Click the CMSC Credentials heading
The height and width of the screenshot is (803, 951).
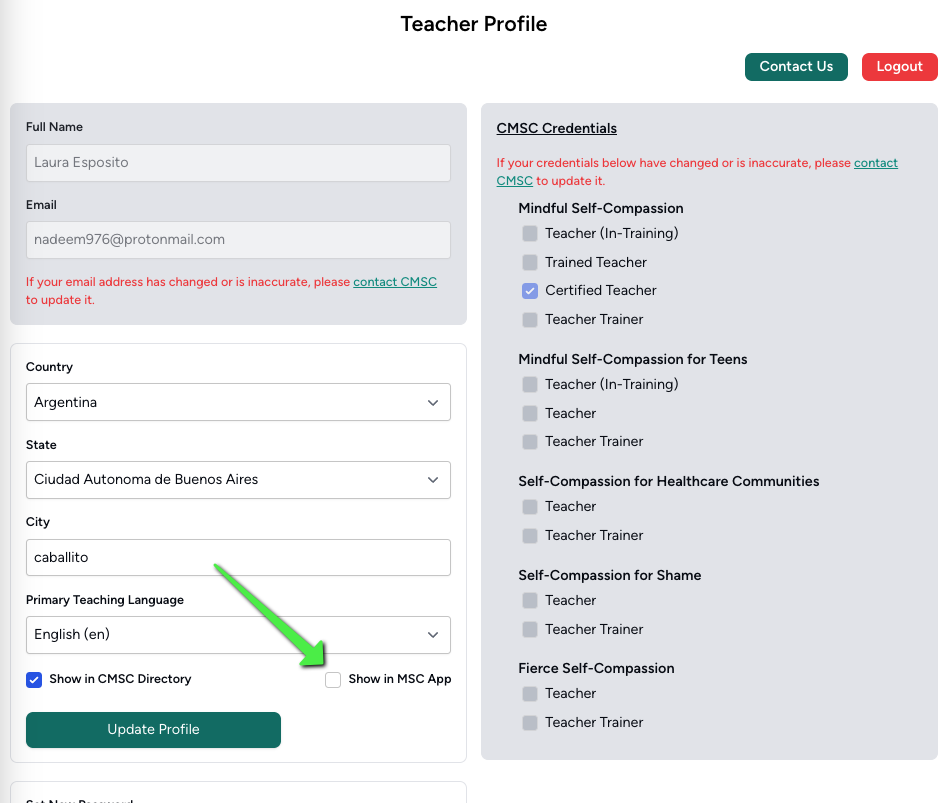point(556,129)
